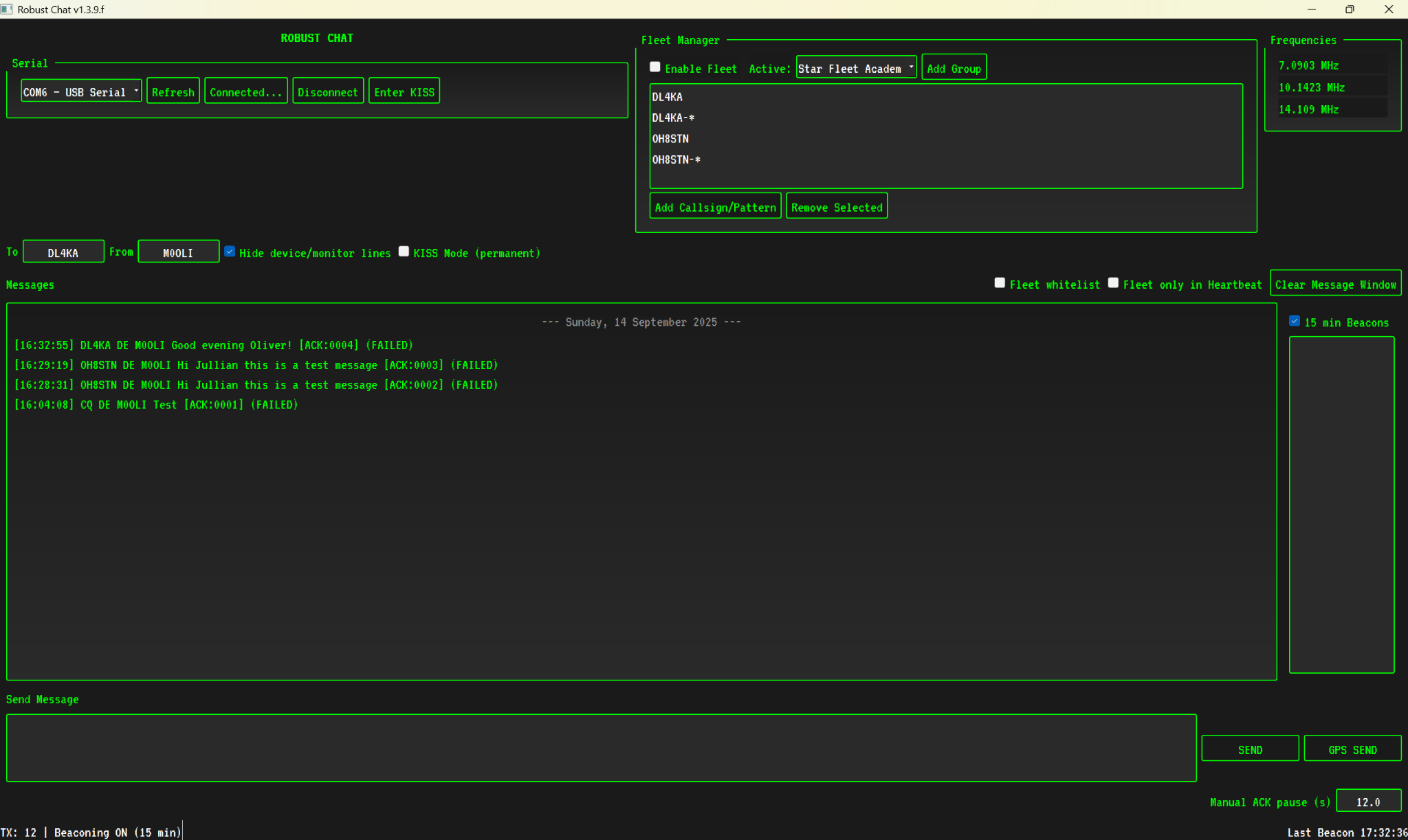Select DL4KA in the fleet list
This screenshot has height=840, width=1408.
[x=946, y=97]
